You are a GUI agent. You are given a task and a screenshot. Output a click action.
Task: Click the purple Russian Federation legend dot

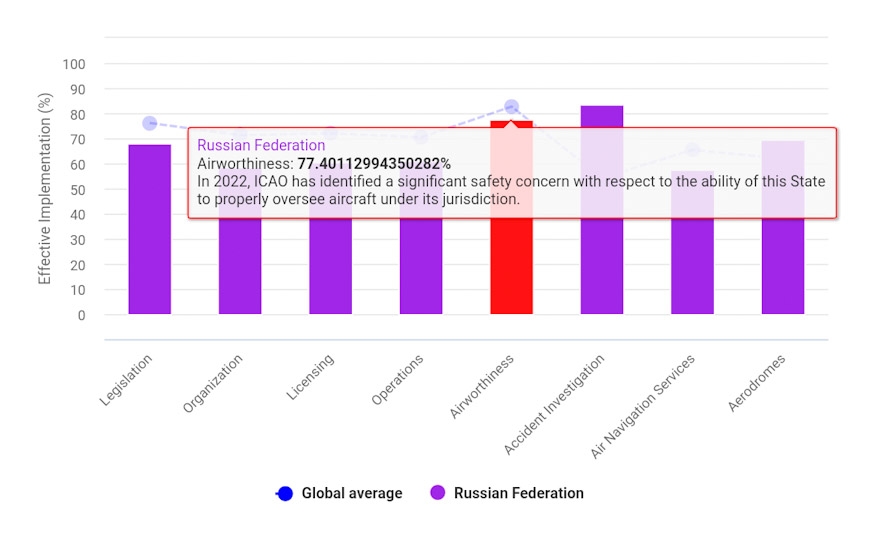437,493
